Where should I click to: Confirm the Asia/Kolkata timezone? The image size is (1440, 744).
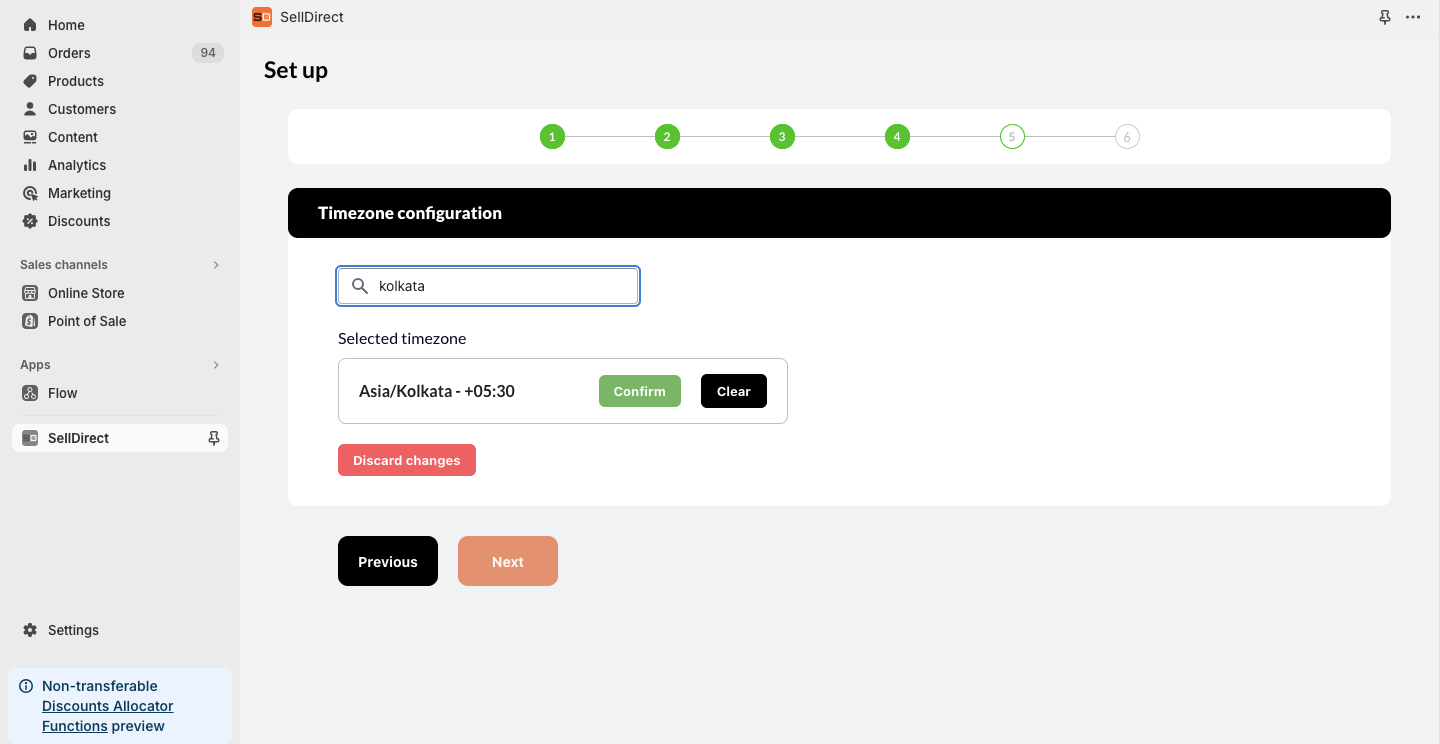pos(640,391)
